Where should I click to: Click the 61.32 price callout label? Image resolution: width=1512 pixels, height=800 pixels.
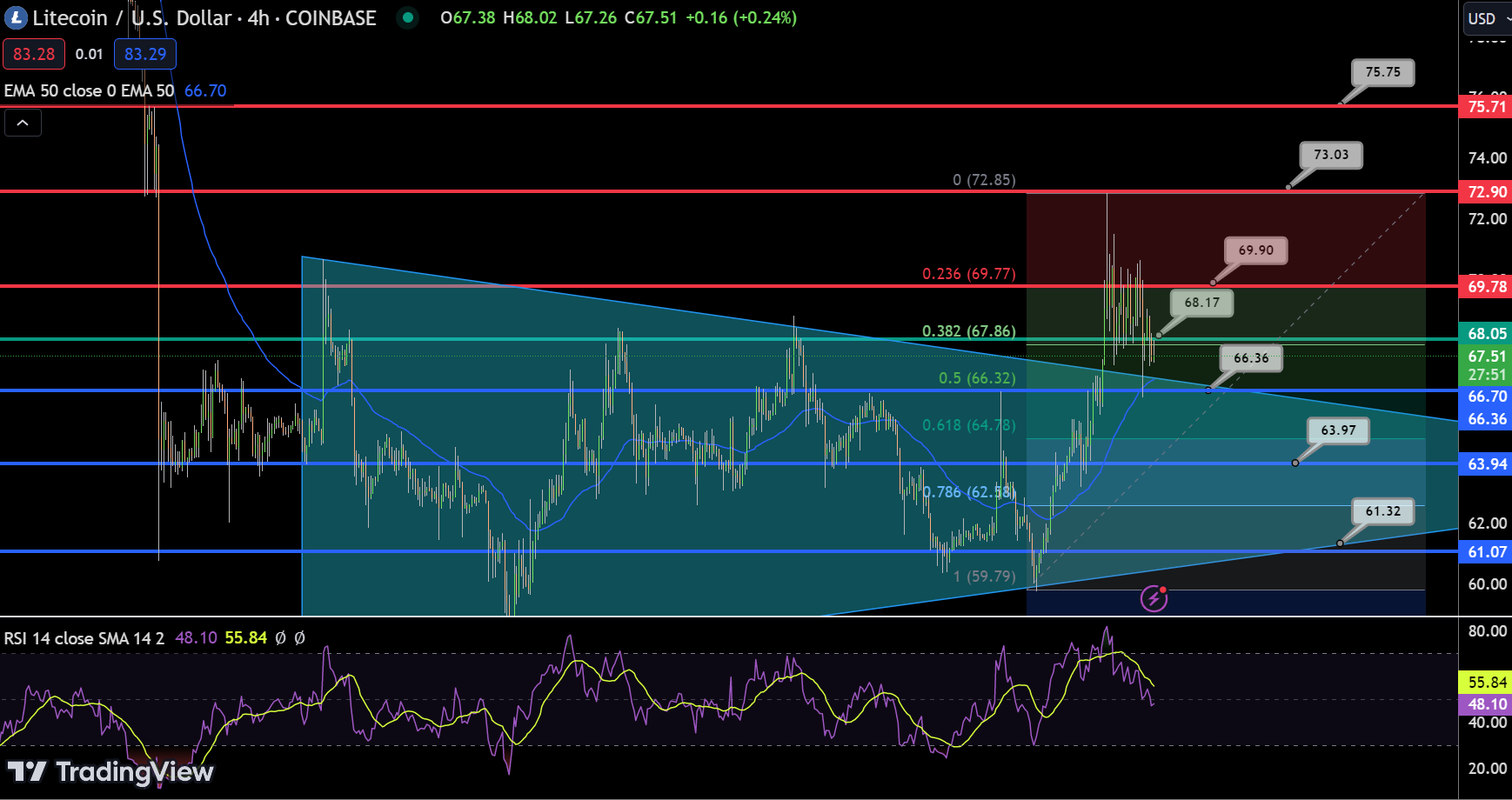1383,511
